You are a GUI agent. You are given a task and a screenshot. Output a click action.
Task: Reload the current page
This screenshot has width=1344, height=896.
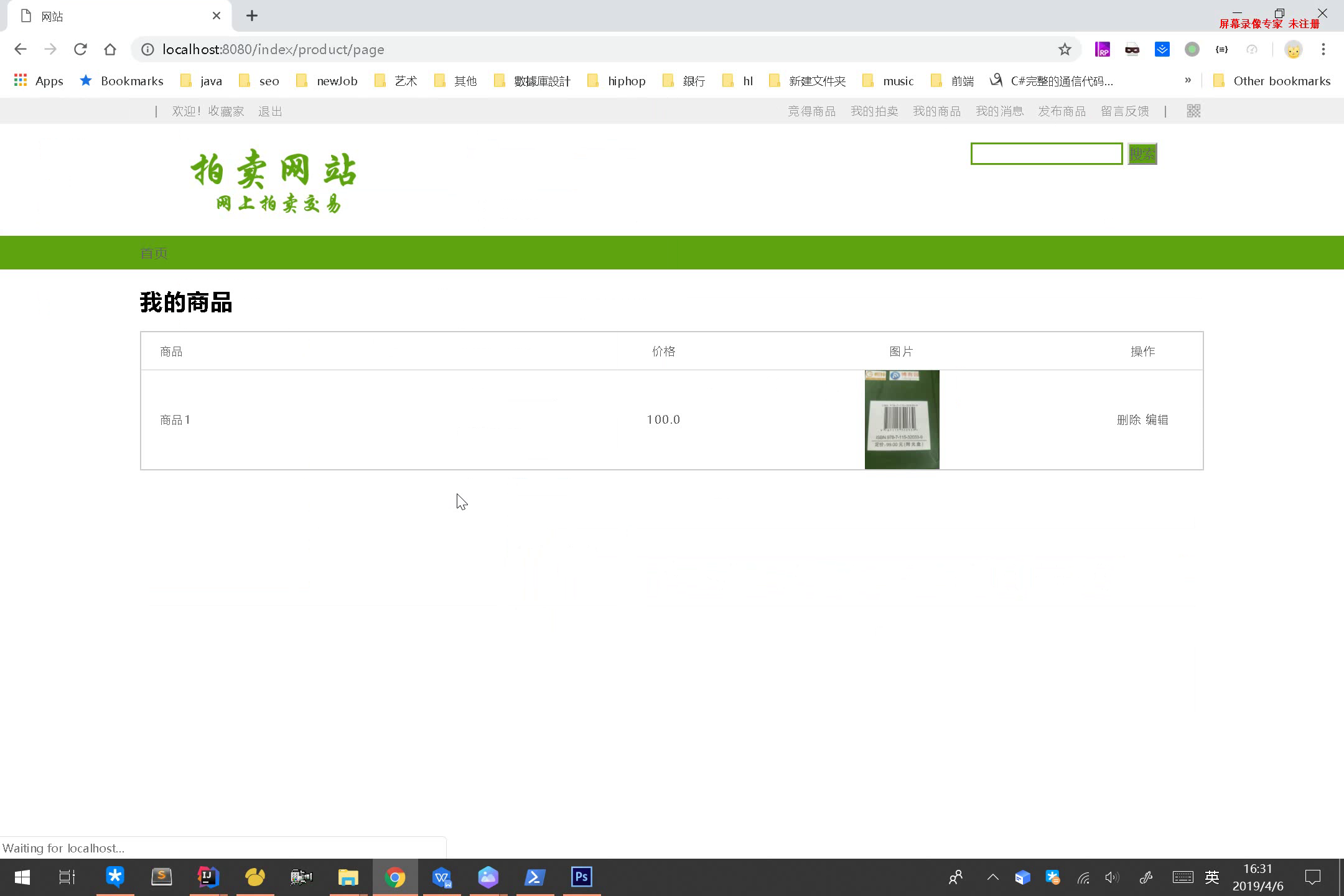(80, 49)
